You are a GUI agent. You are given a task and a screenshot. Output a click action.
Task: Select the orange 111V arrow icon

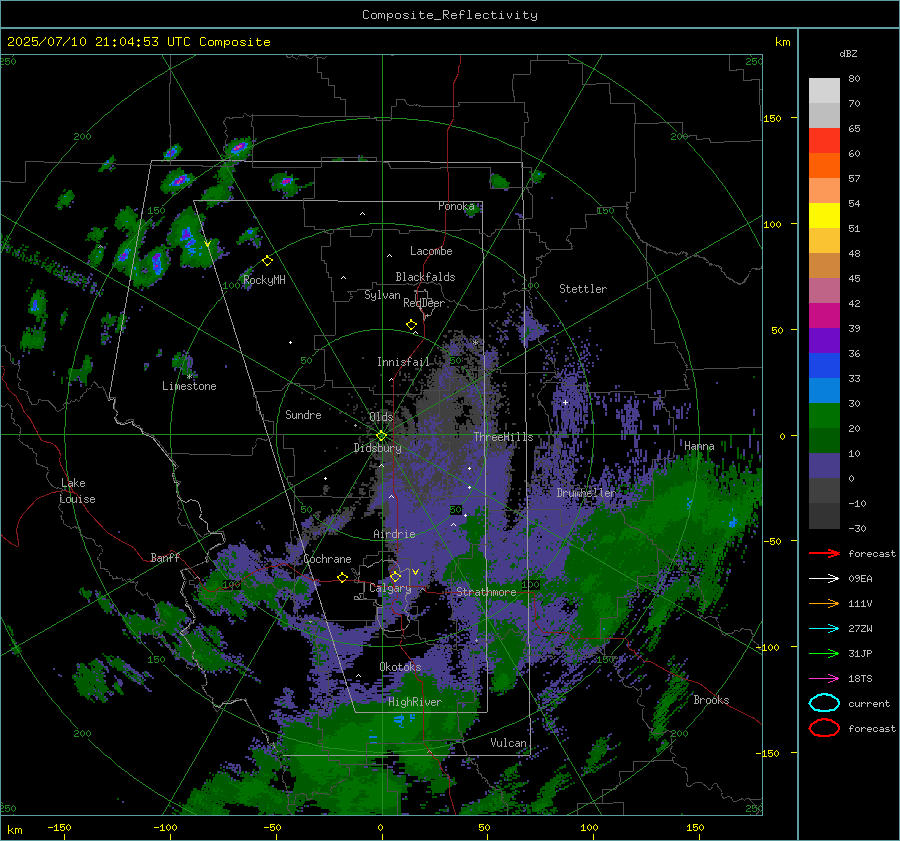click(x=824, y=603)
